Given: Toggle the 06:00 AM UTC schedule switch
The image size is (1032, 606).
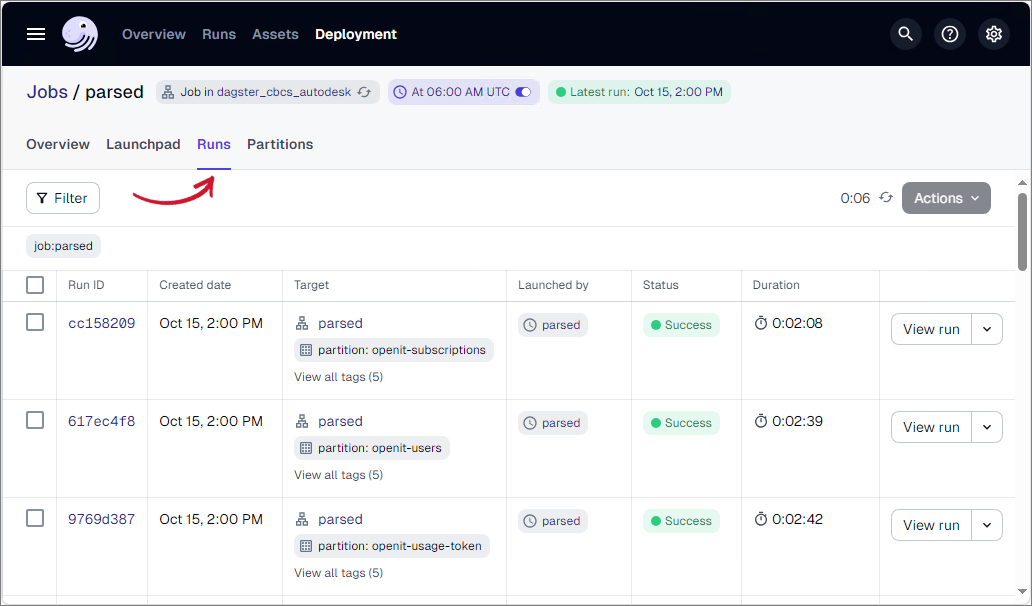Looking at the screenshot, I should tap(523, 92).
